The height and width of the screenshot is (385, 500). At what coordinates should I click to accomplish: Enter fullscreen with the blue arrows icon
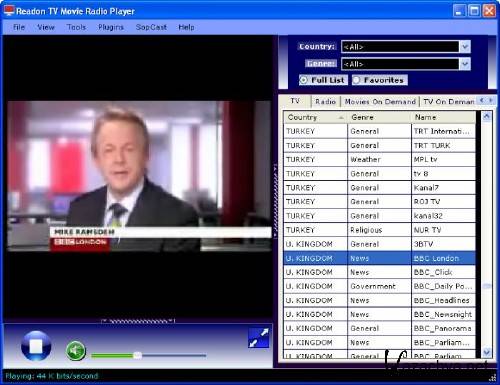[x=259, y=338]
